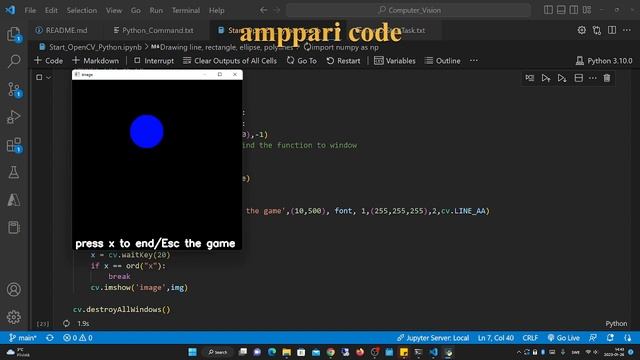This screenshot has width=640, height=360.
Task: Open the View menu
Action: tap(113, 10)
